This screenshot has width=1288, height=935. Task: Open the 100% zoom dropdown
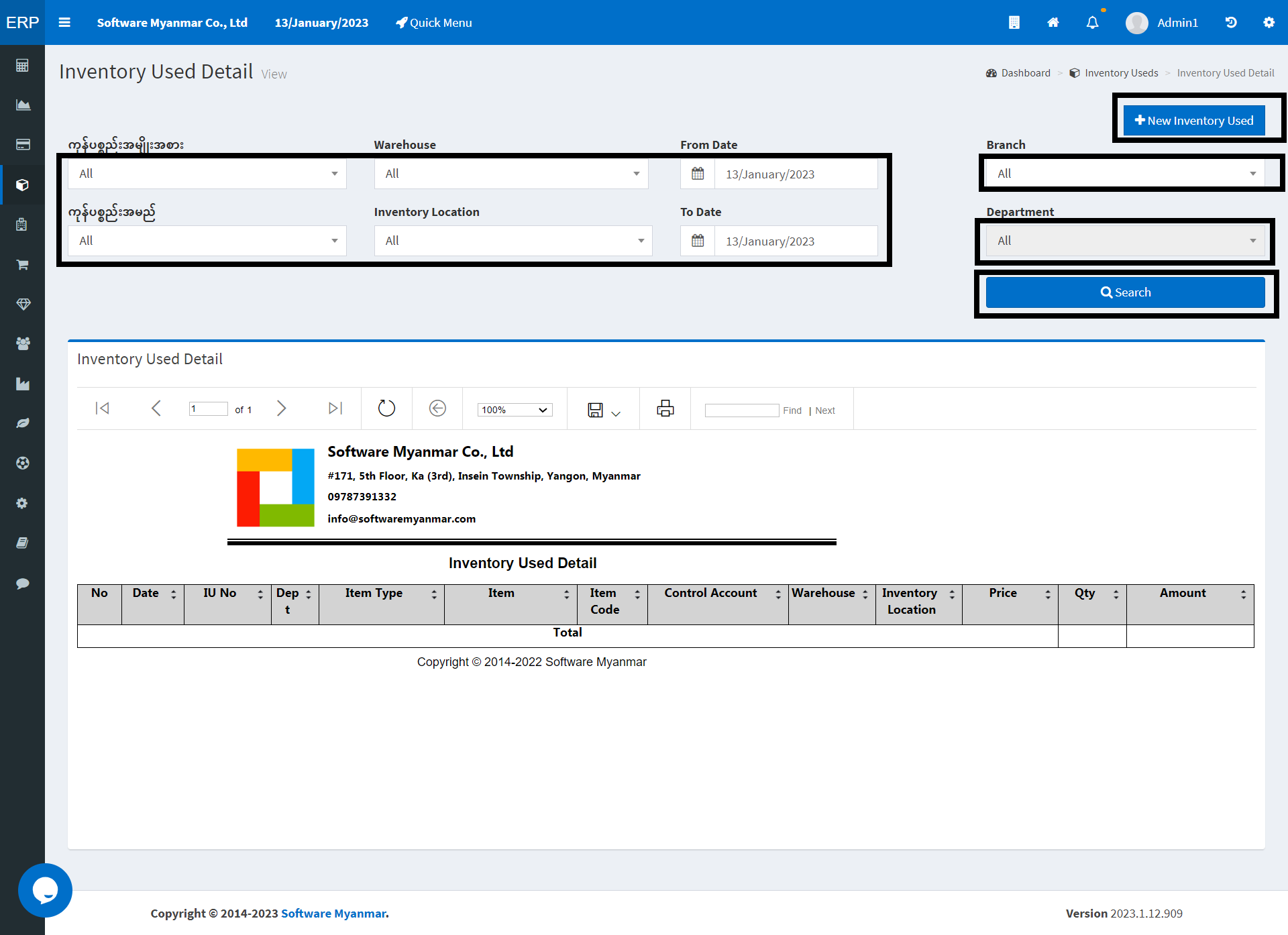(515, 409)
